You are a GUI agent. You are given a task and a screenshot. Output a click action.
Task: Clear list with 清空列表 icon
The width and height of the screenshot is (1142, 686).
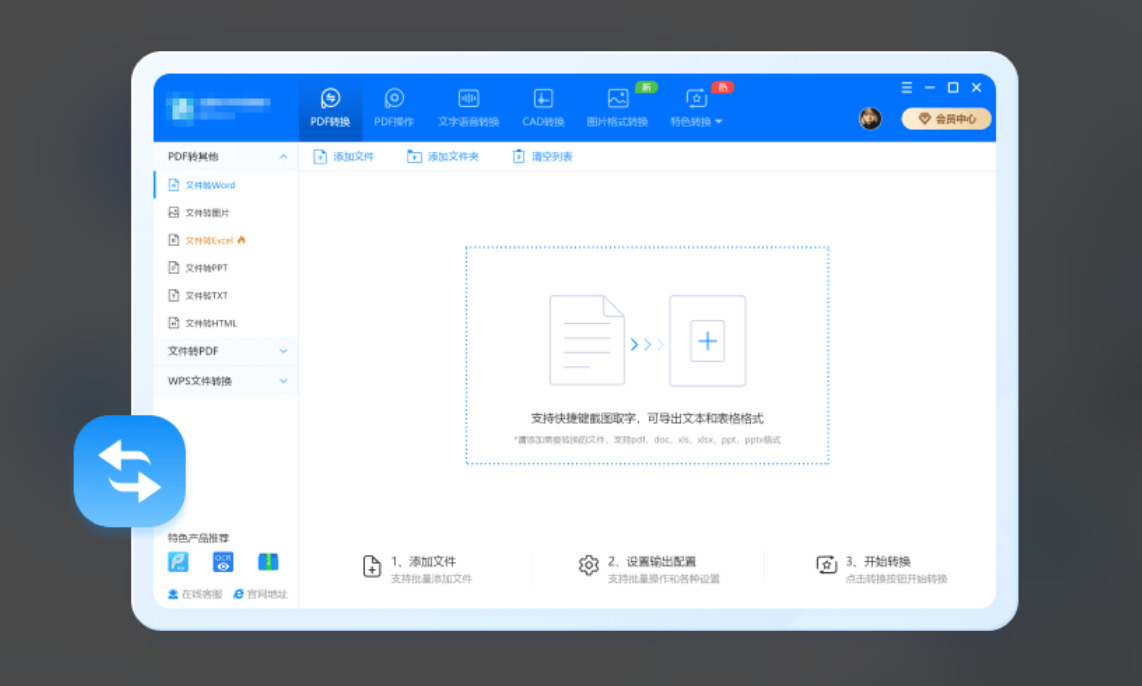tap(519, 157)
